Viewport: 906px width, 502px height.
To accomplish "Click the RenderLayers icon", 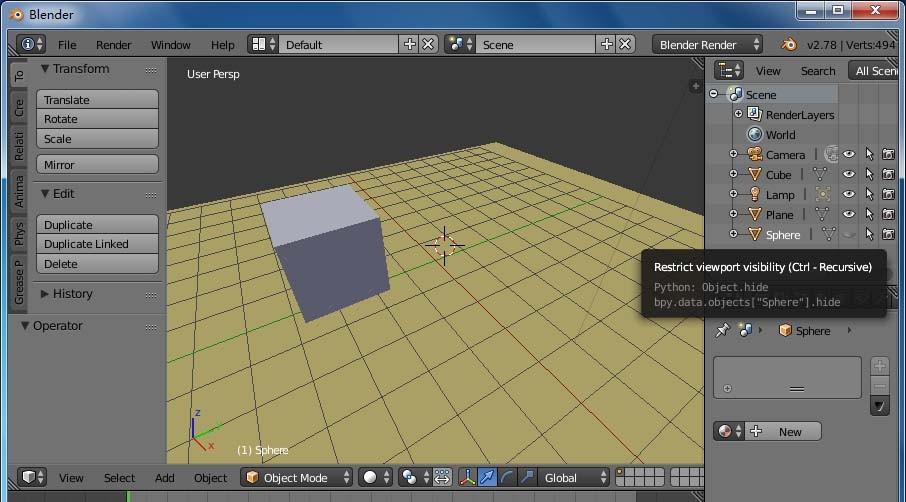I will 754,114.
